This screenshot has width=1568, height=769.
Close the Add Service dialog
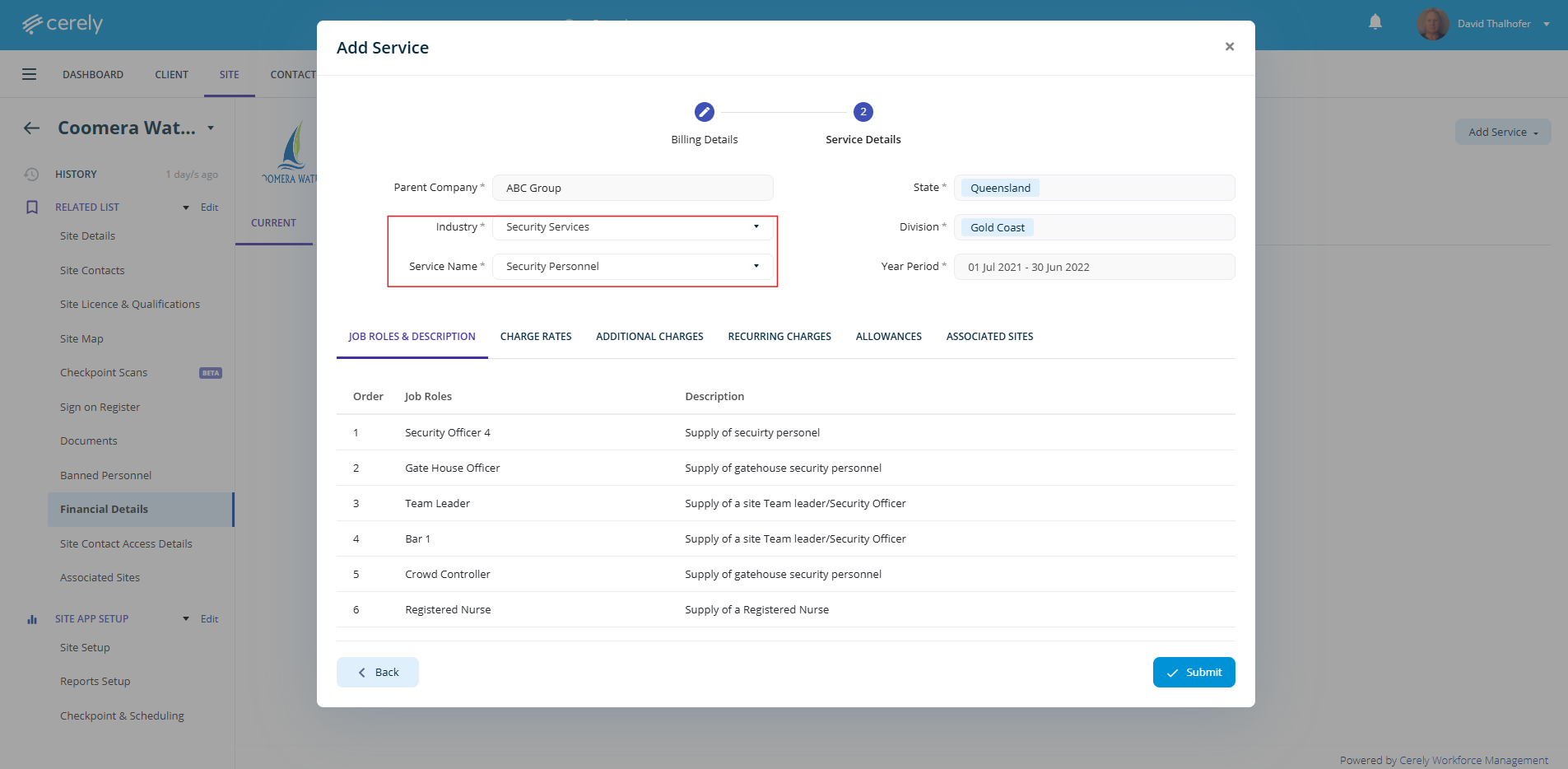coord(1229,47)
